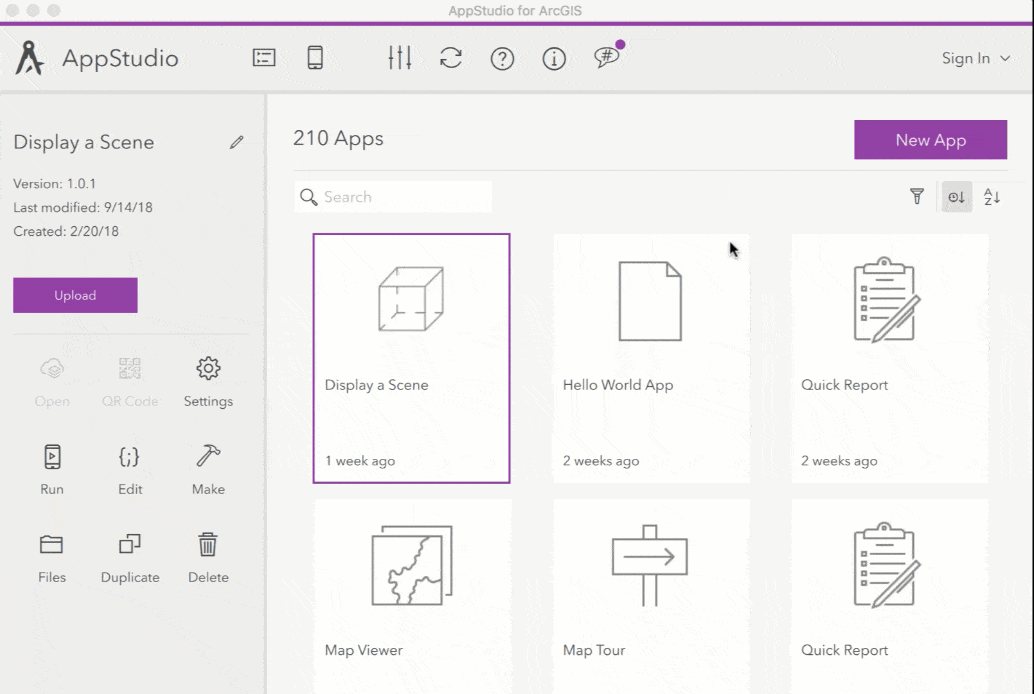Click the Open cloud icon
Viewport: 1034px width, 694px height.
pos(52,383)
